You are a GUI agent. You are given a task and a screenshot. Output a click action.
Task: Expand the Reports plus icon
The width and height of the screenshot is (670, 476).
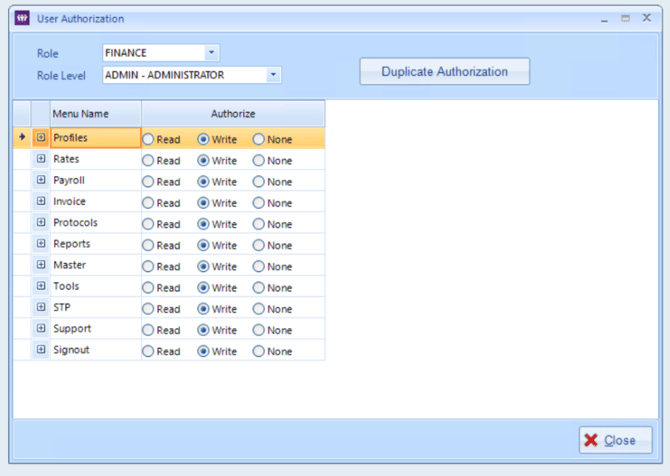point(41,244)
